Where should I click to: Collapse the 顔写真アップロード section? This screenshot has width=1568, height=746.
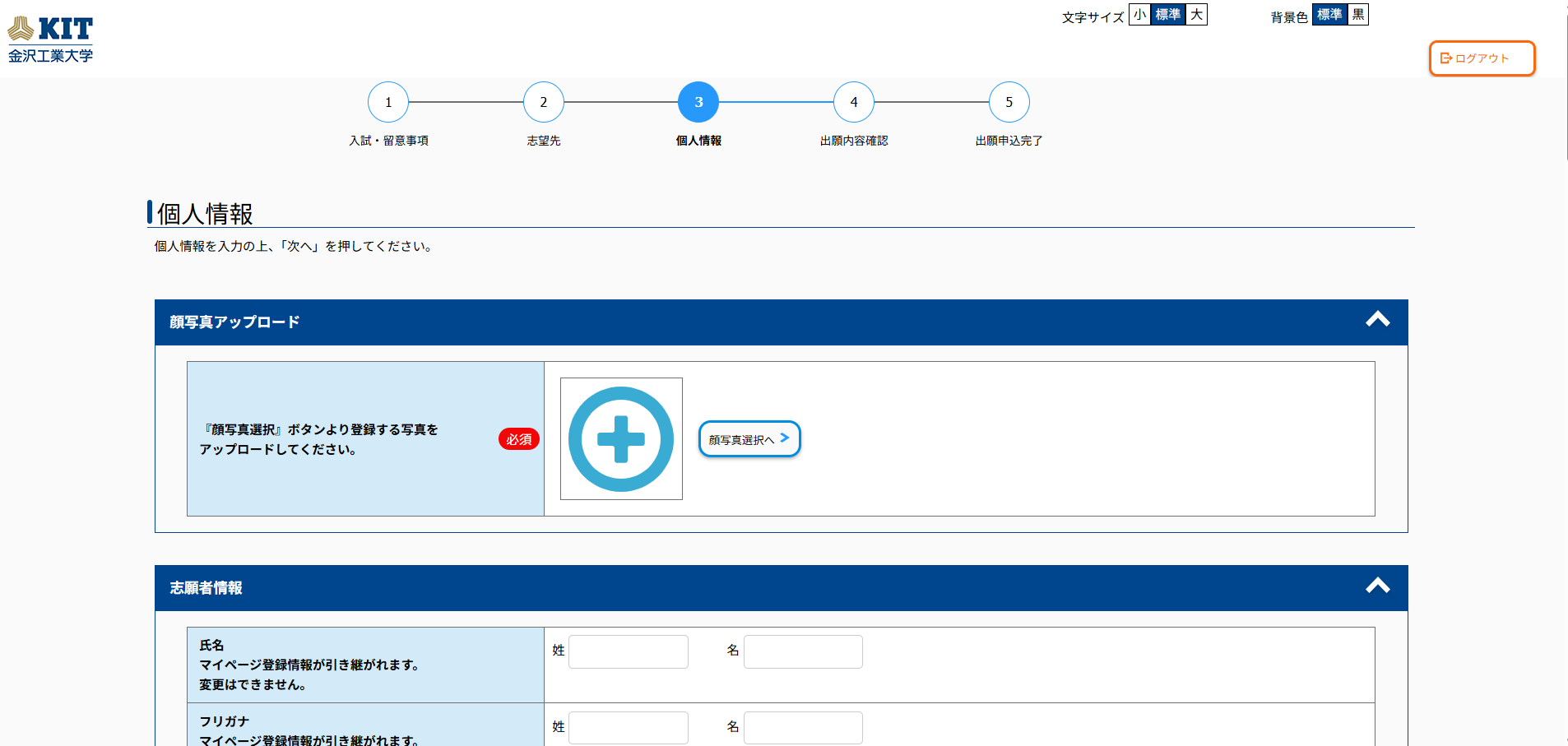(x=1377, y=321)
